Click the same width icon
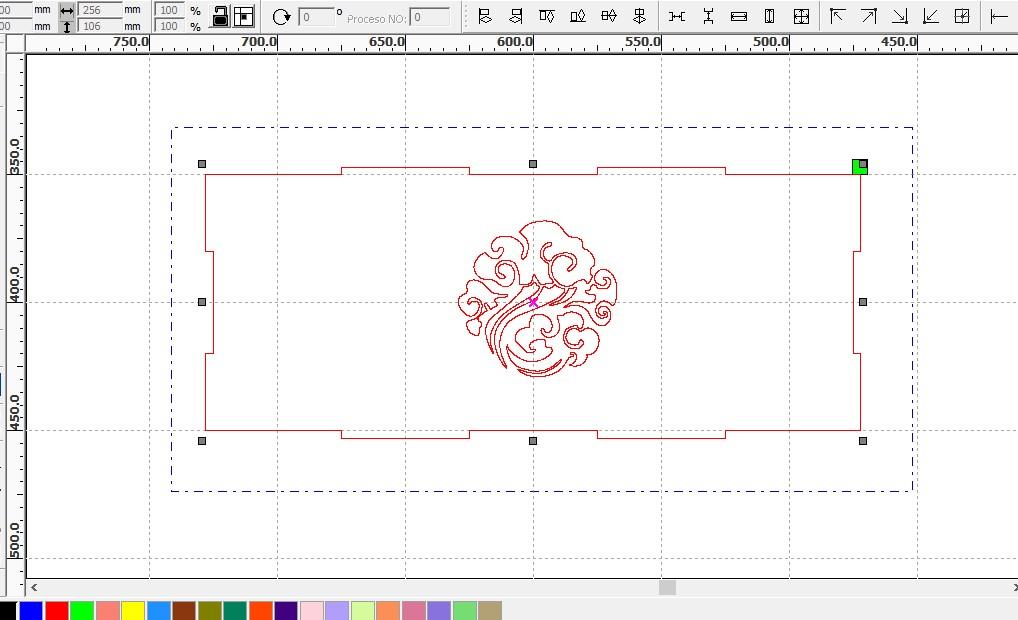This screenshot has width=1018, height=620. [x=739, y=16]
